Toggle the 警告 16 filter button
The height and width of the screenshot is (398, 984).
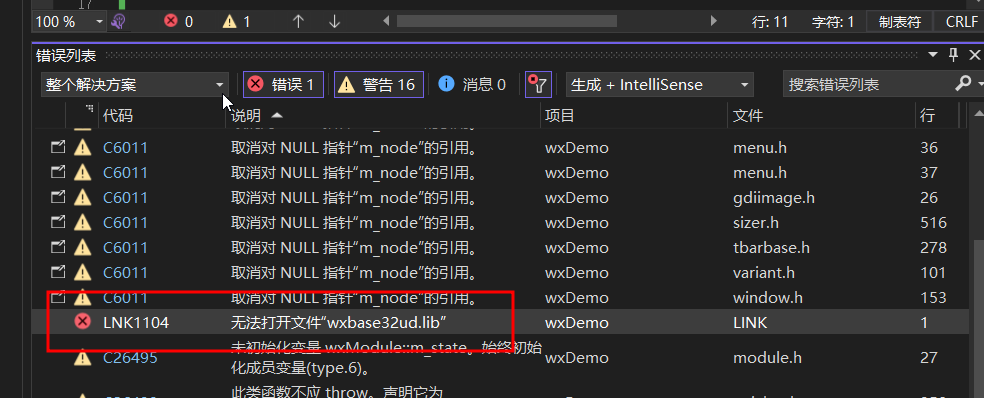tap(378, 84)
